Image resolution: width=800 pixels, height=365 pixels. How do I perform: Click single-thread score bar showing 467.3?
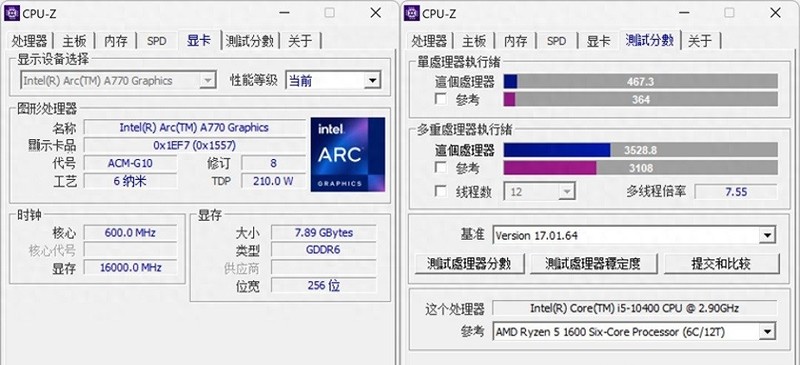(x=641, y=82)
